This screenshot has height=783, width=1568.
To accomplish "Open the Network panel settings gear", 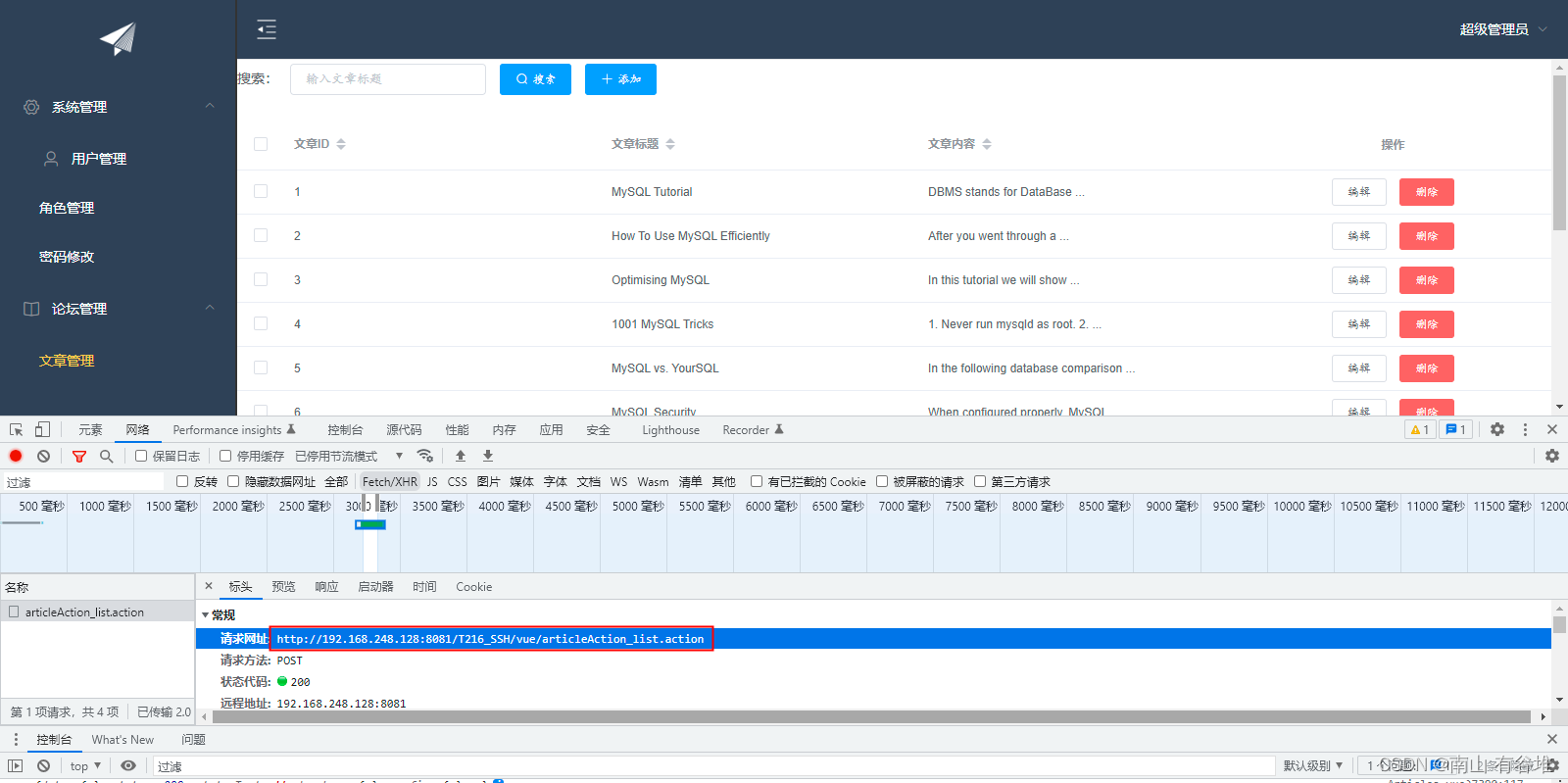I will (1552, 456).
